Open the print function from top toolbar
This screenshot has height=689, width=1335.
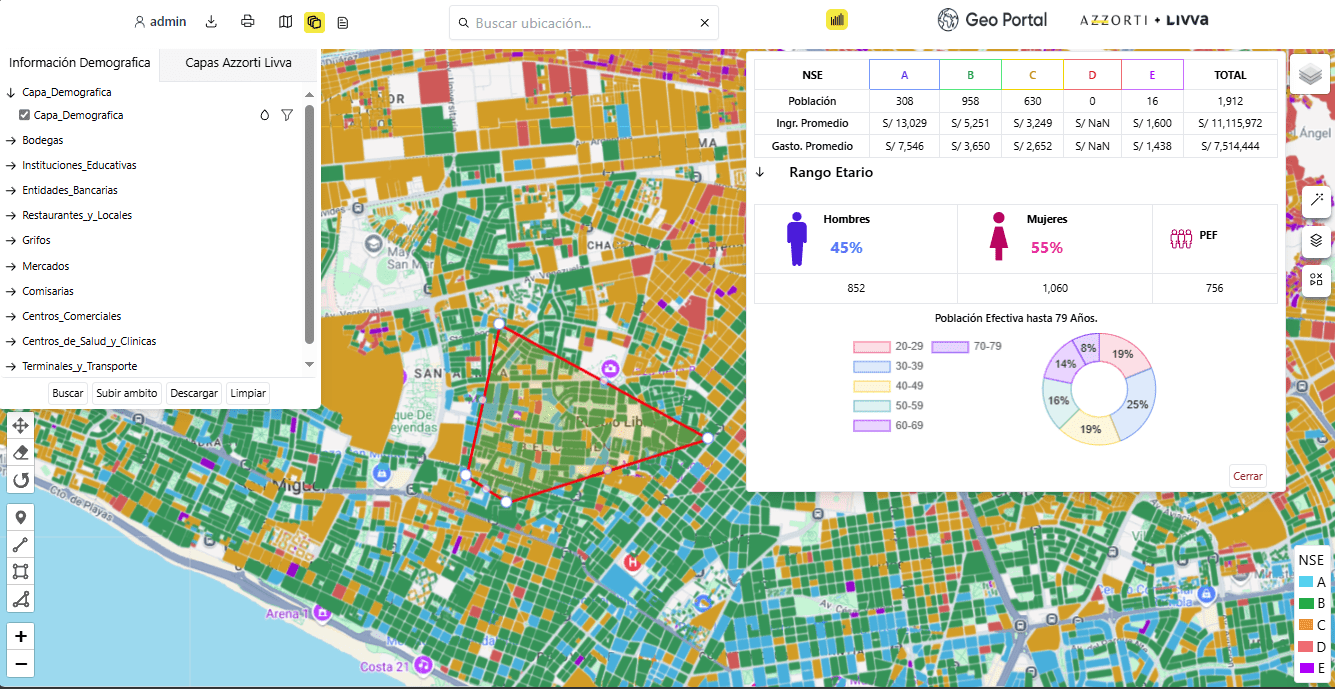pos(248,20)
